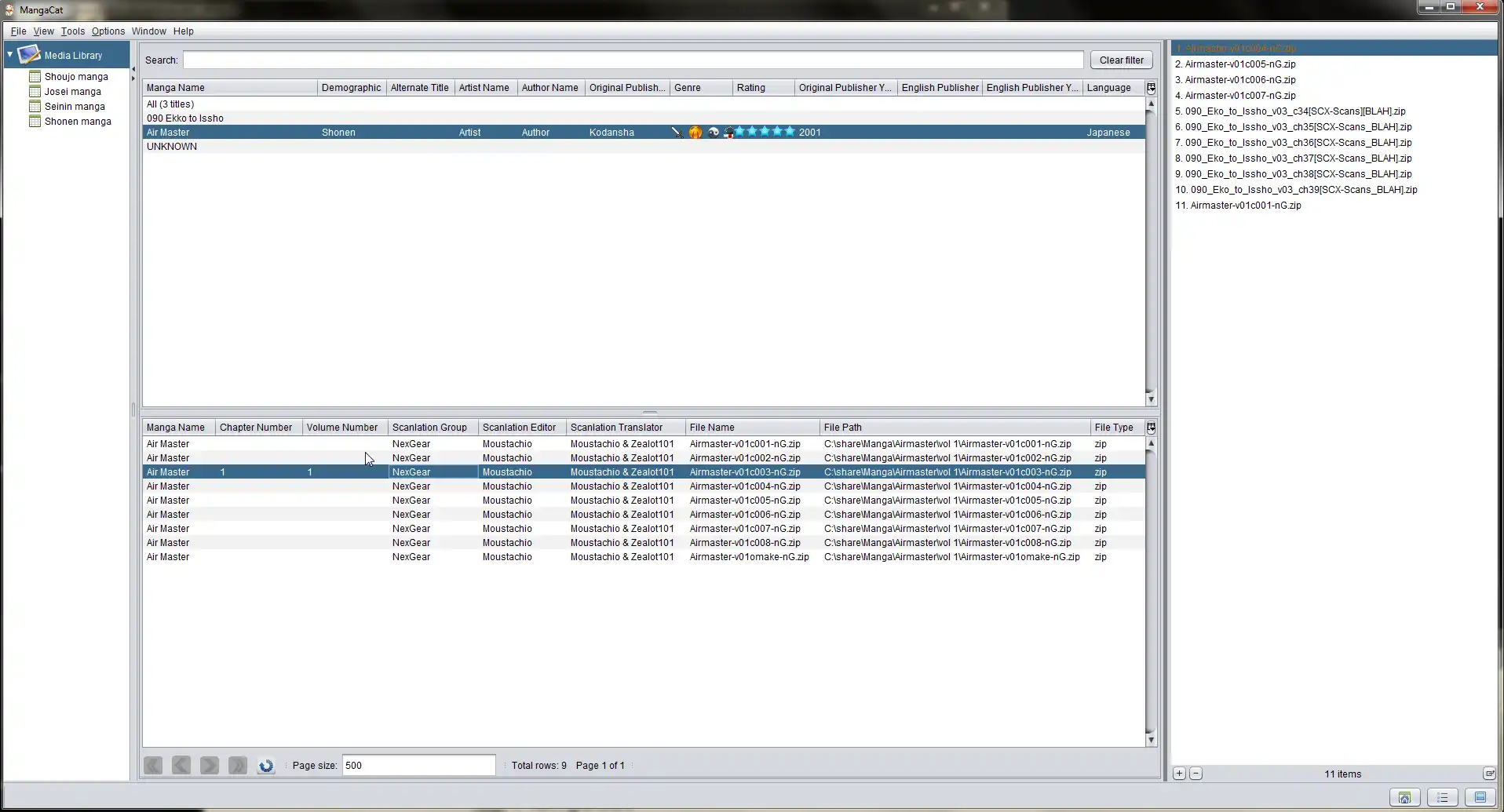Screen dimensions: 1504x812
Task: Click the Search text field
Action: (x=633, y=60)
